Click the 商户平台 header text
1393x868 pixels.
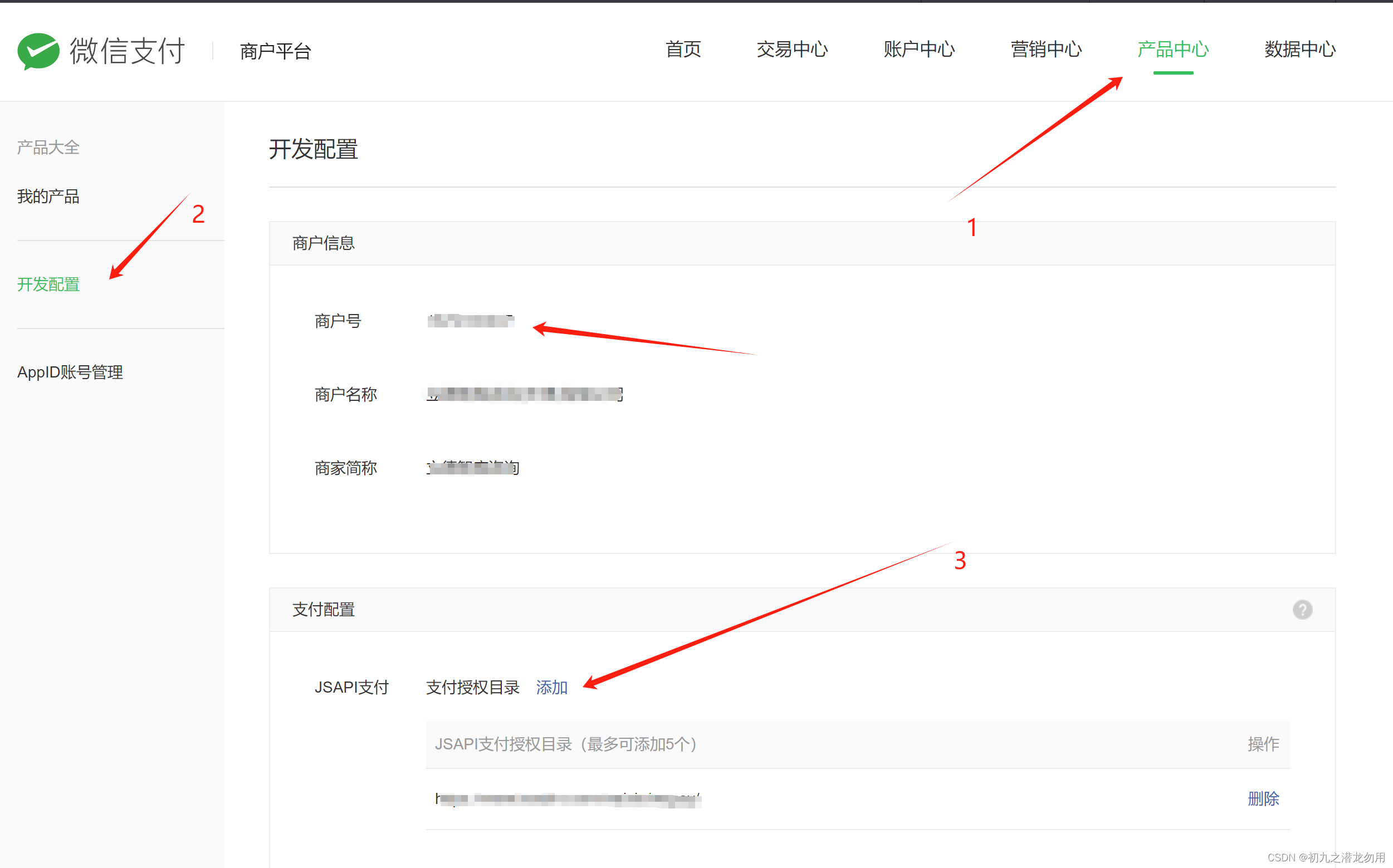click(275, 51)
